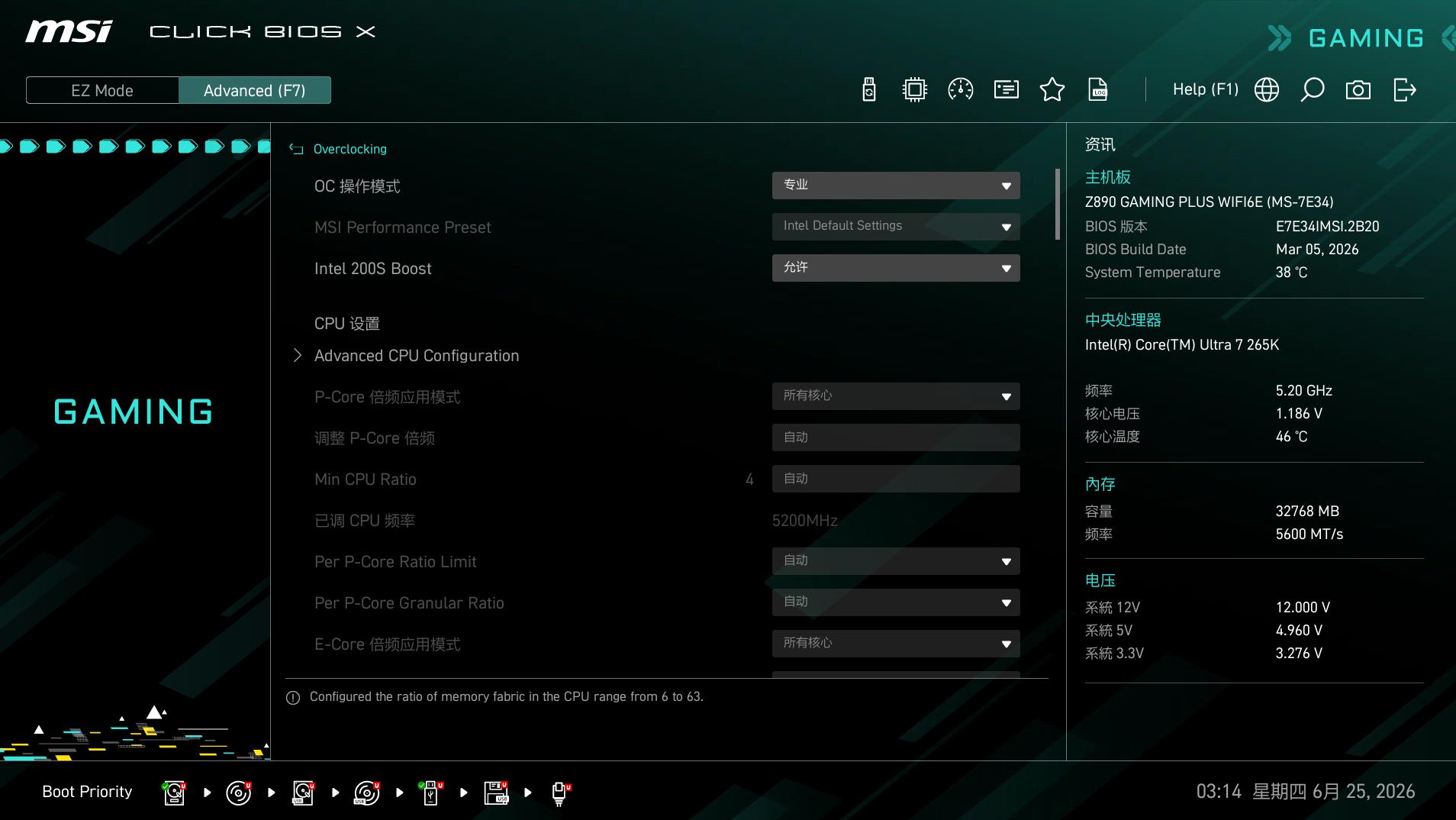
Task: Click the core voltage value 1.186 V
Action: [x=1299, y=414]
